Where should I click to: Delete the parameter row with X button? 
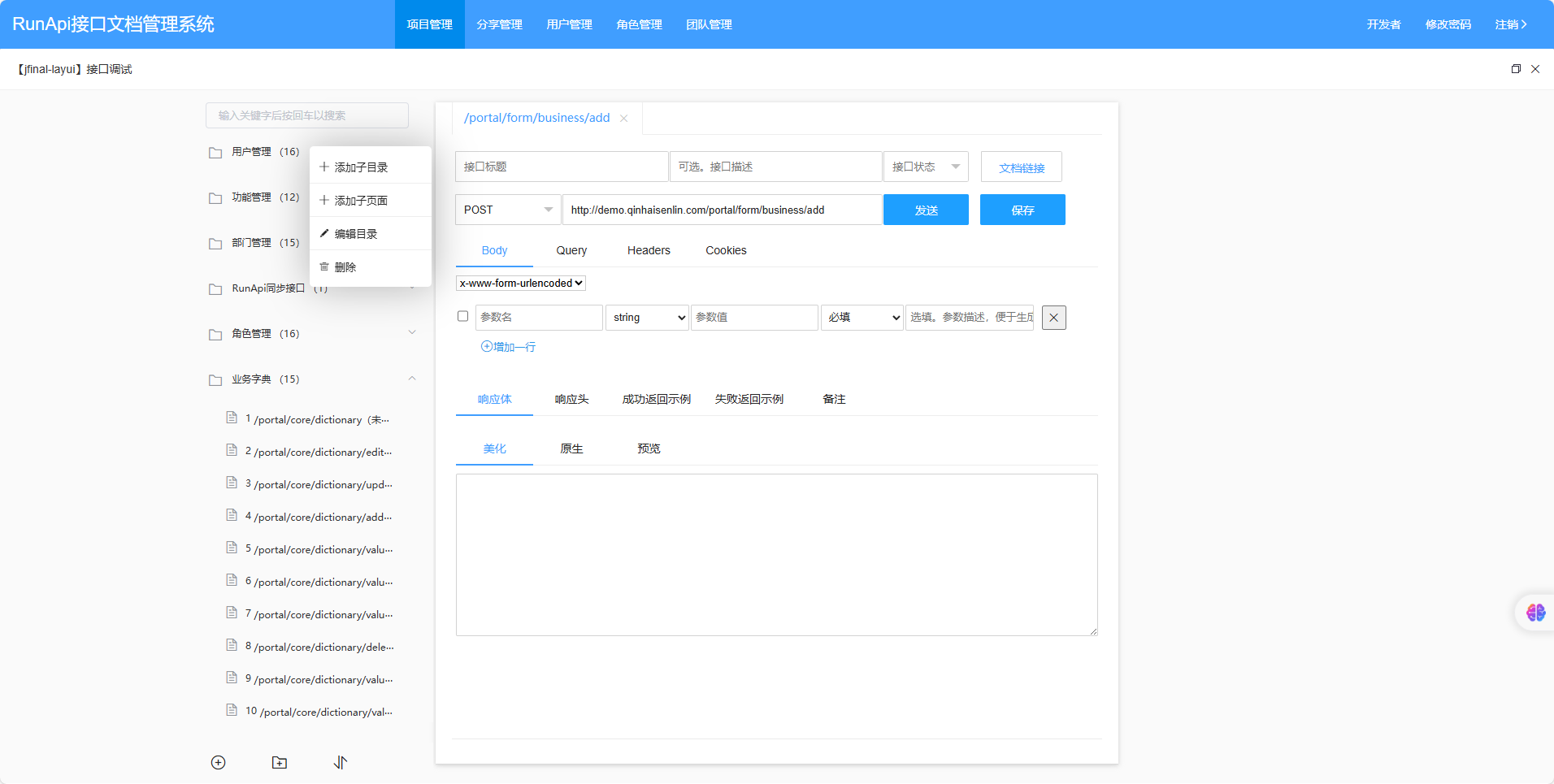pos(1054,318)
